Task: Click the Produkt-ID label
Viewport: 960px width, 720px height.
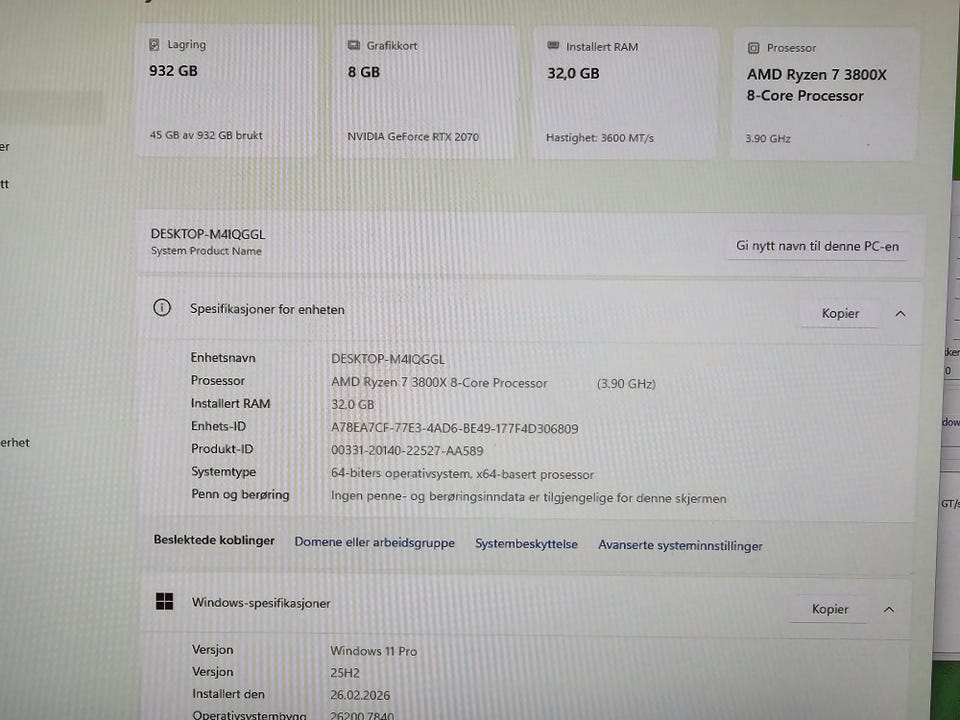Action: point(222,449)
